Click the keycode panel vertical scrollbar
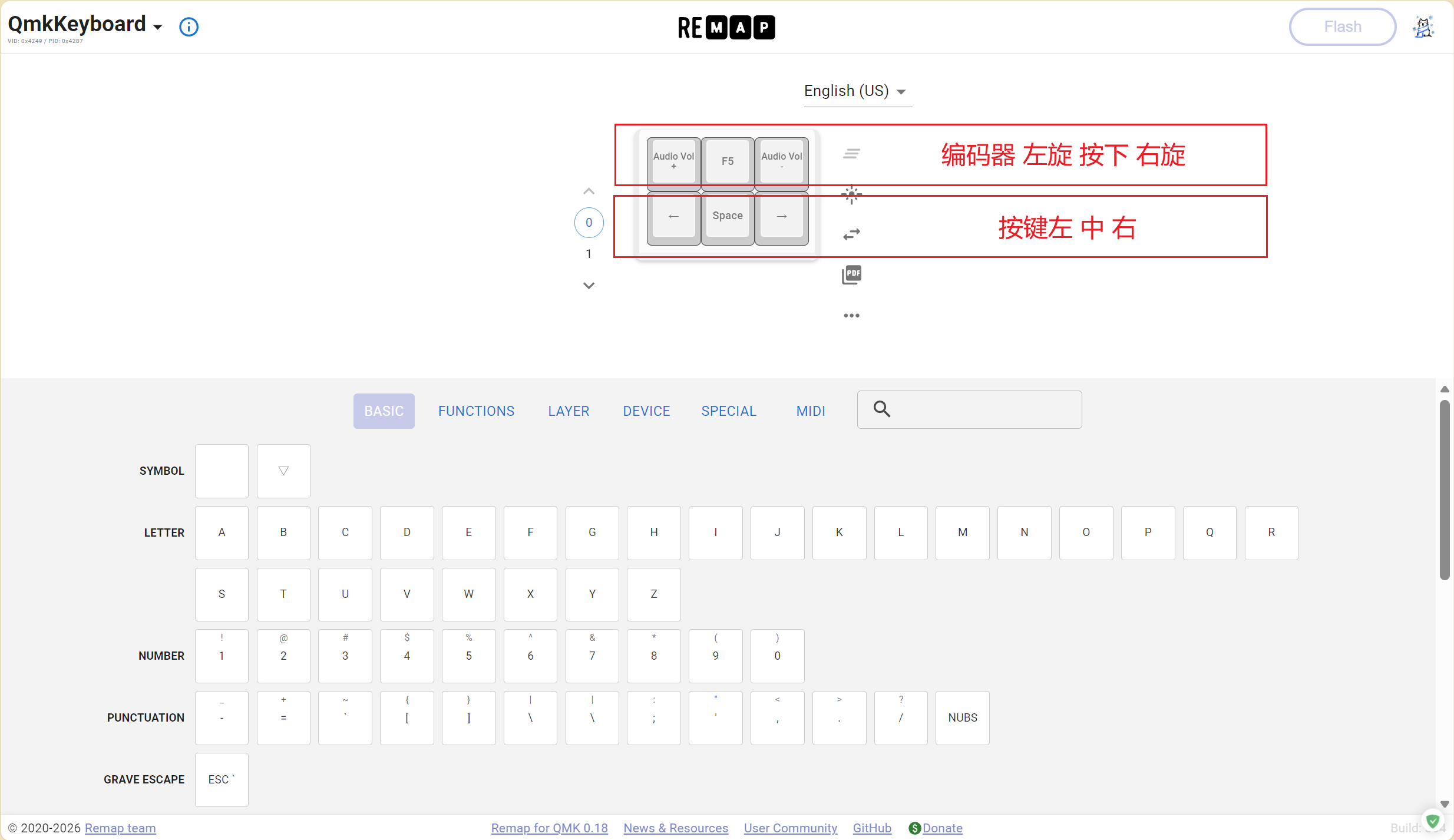Viewport: 1454px width, 840px height. (1444, 489)
